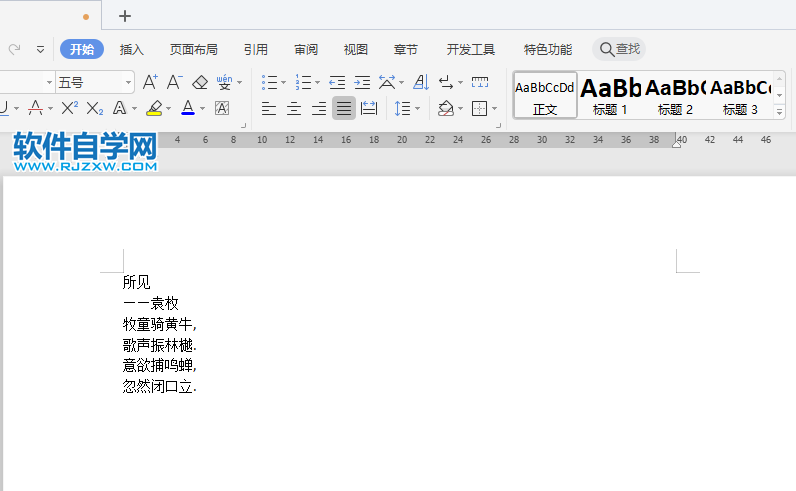
Task: Click the right indent marker on ruler
Action: coord(676,144)
